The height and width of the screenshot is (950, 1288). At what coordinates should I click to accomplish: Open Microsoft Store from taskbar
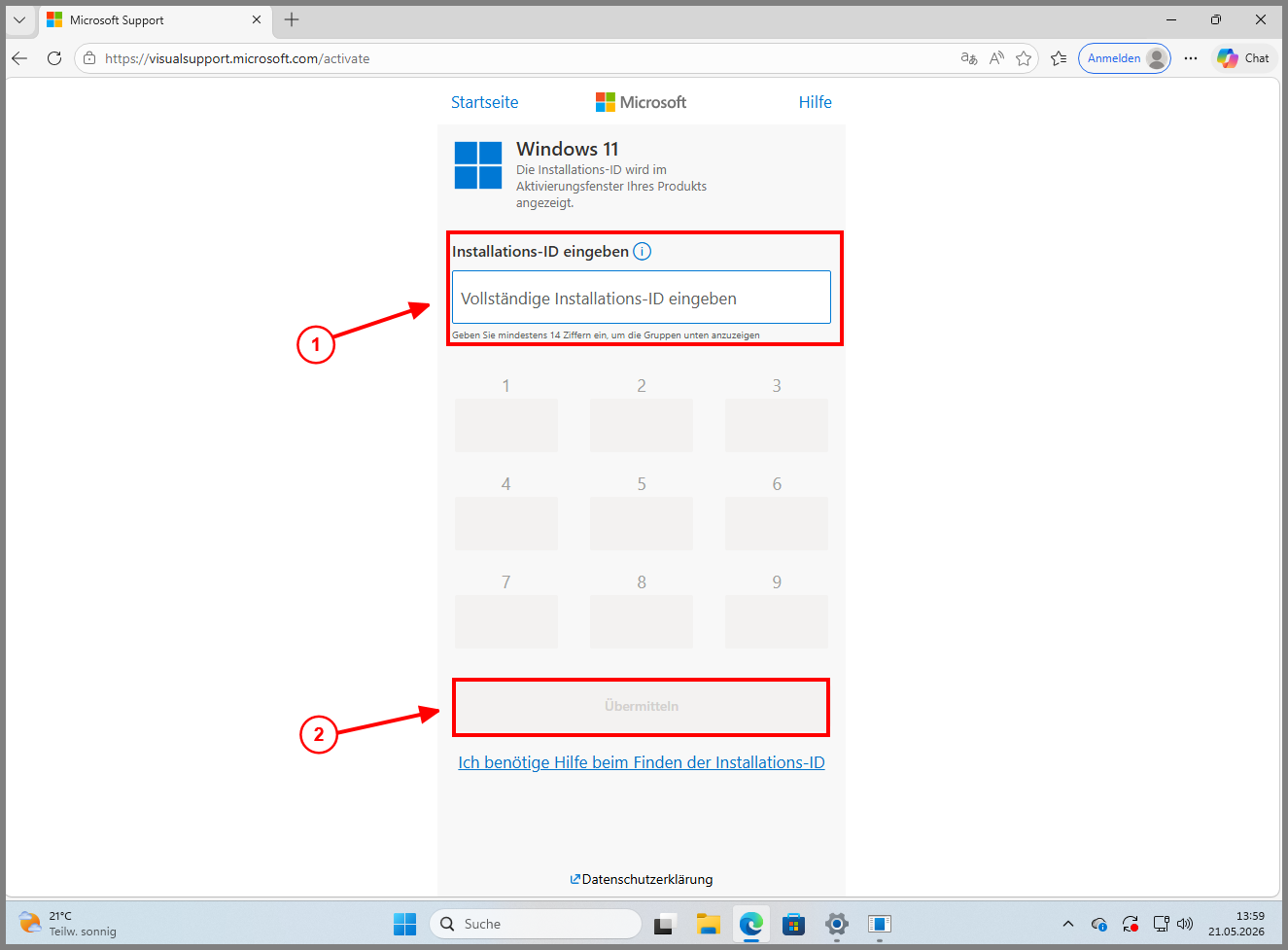pos(794,924)
